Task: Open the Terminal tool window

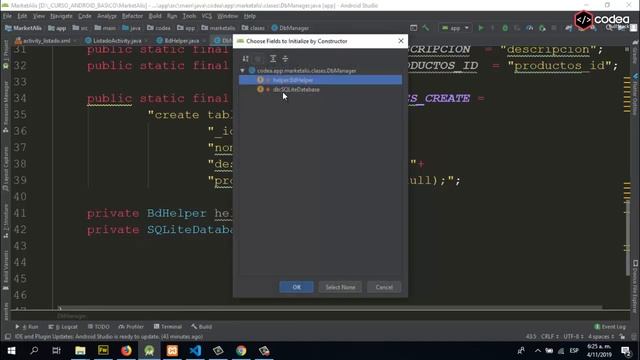Action: (167, 327)
